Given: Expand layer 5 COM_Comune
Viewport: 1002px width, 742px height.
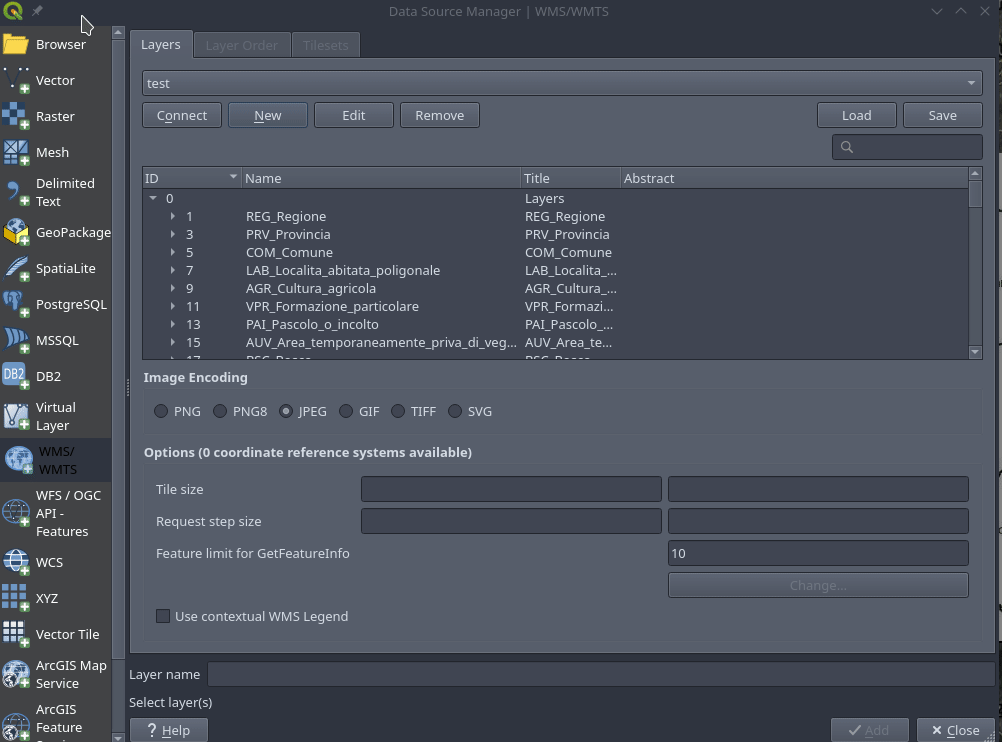Looking at the screenshot, I should point(173,252).
